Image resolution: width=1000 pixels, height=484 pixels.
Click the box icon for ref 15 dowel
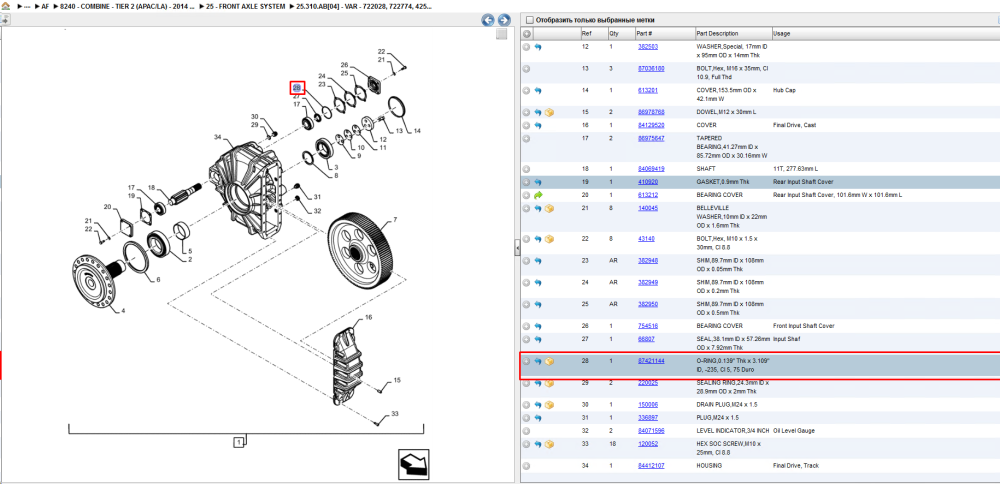549,112
